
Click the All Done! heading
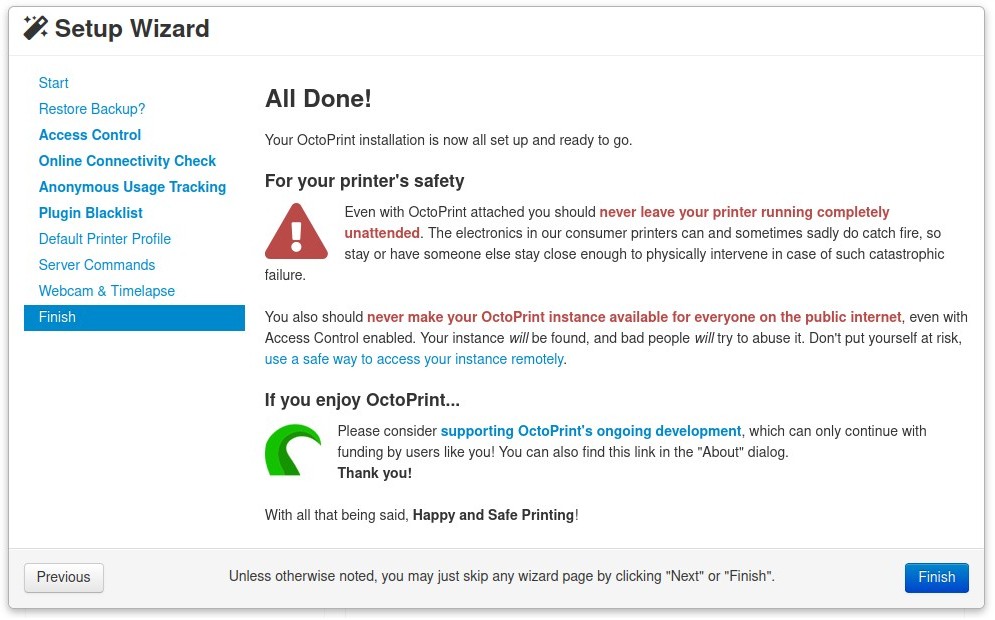click(x=318, y=98)
